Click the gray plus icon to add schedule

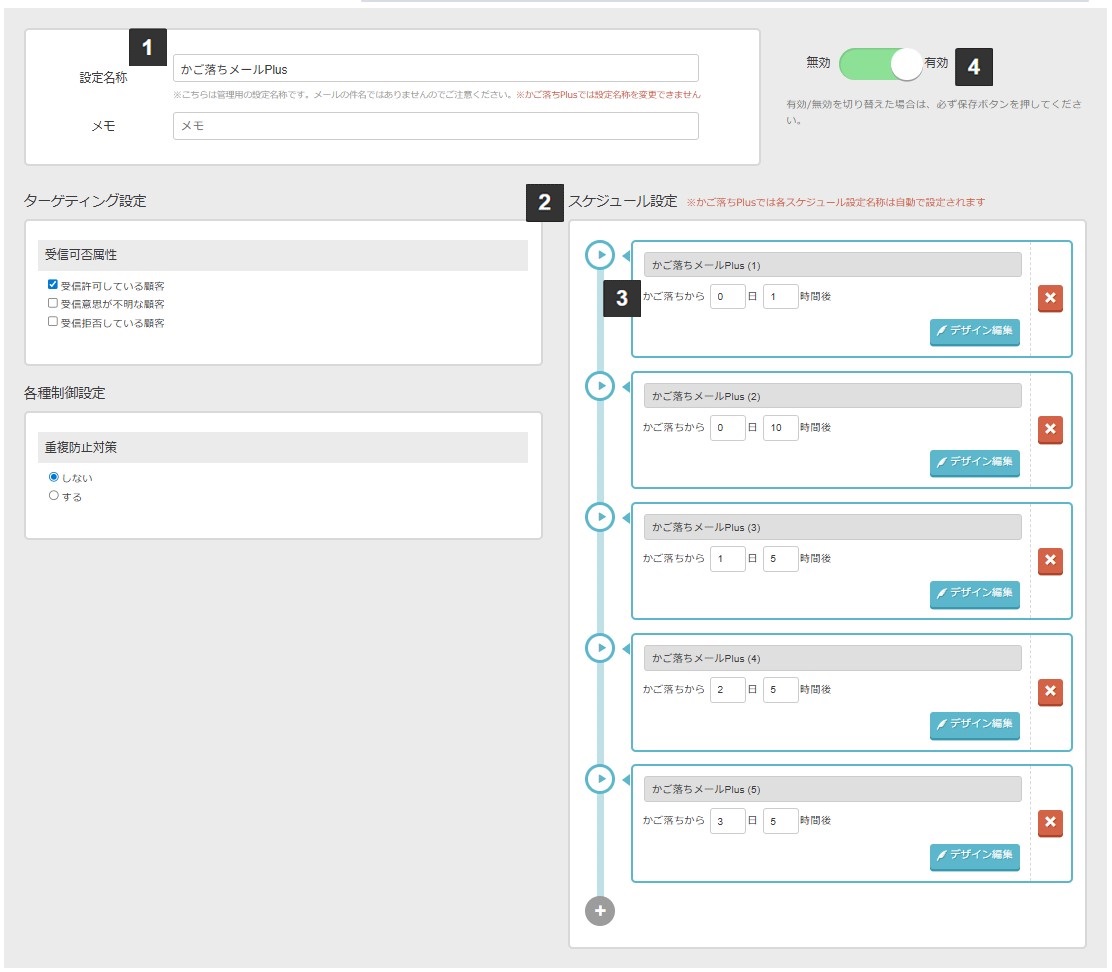coord(600,911)
